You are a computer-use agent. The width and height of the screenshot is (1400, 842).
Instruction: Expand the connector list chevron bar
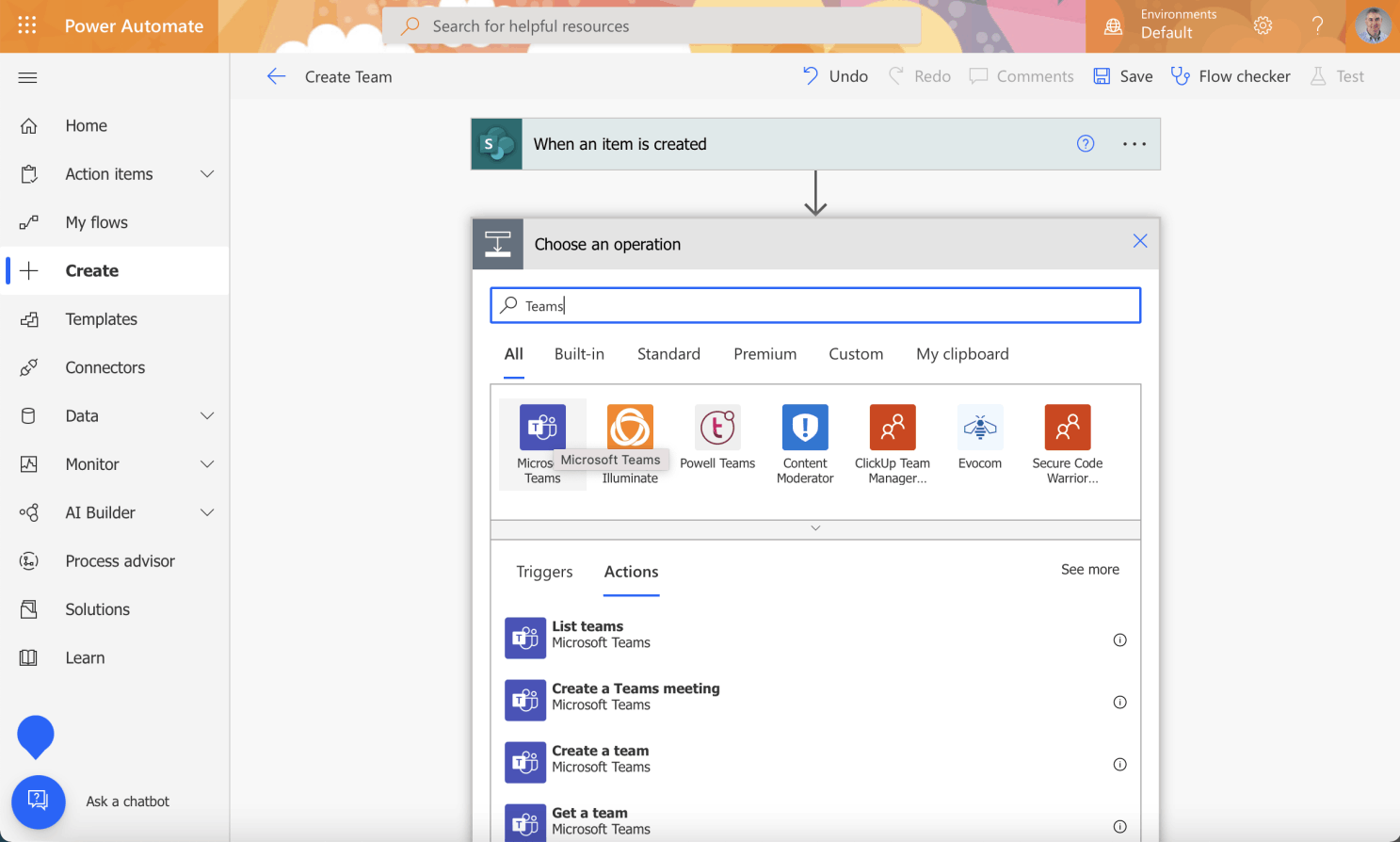(815, 528)
